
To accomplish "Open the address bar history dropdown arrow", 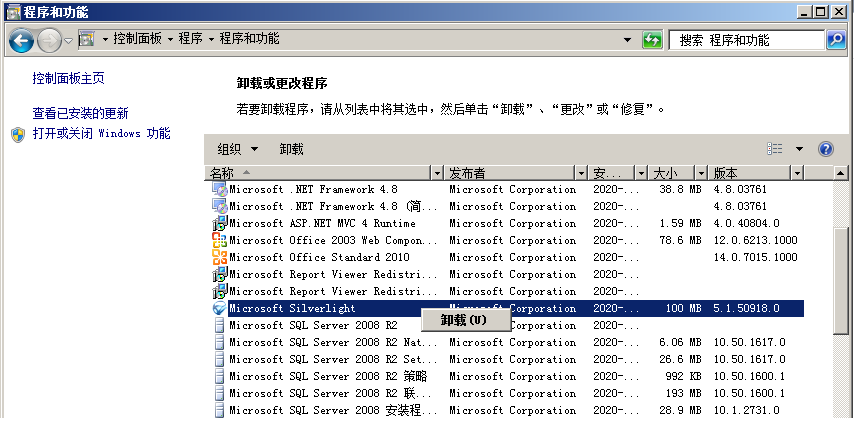I will tap(627, 40).
